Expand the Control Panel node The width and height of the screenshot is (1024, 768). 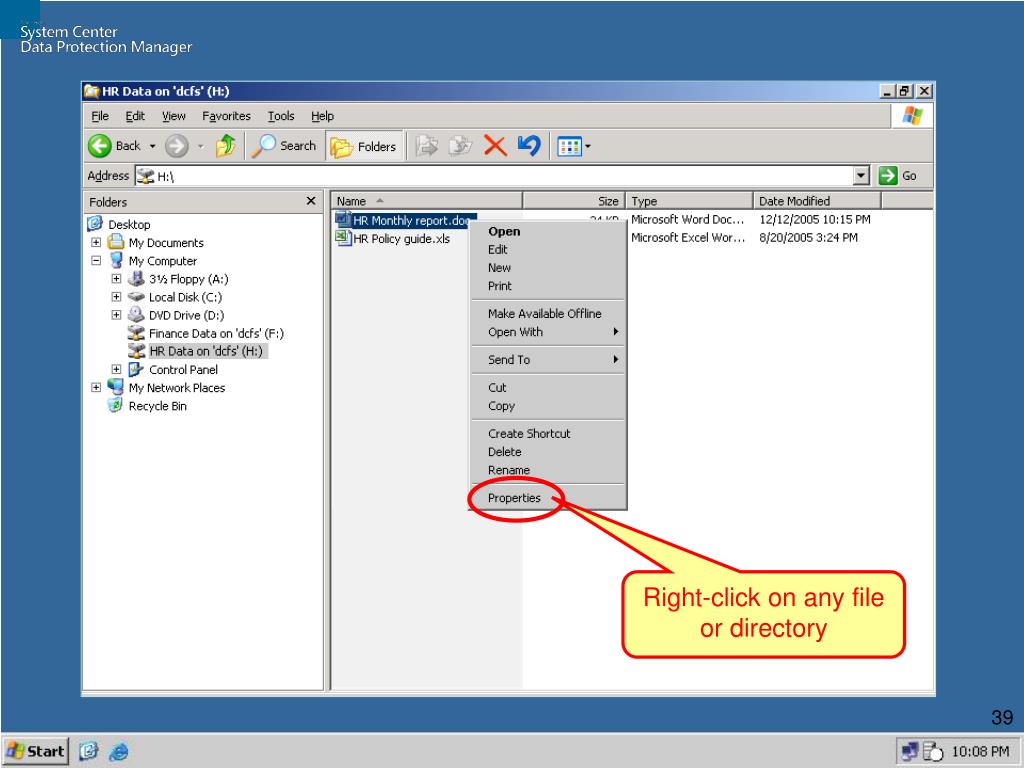point(116,369)
